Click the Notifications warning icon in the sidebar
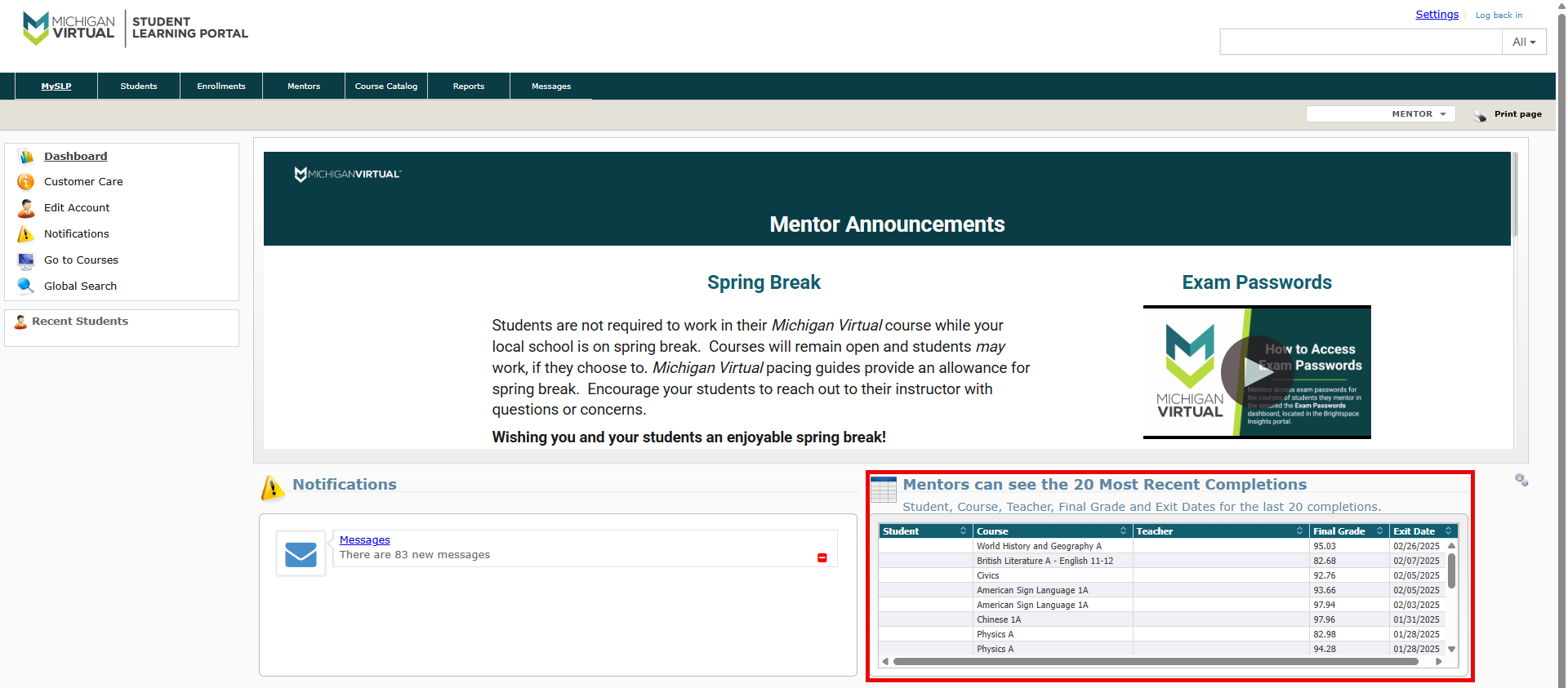The width and height of the screenshot is (1568, 688). pos(26,234)
